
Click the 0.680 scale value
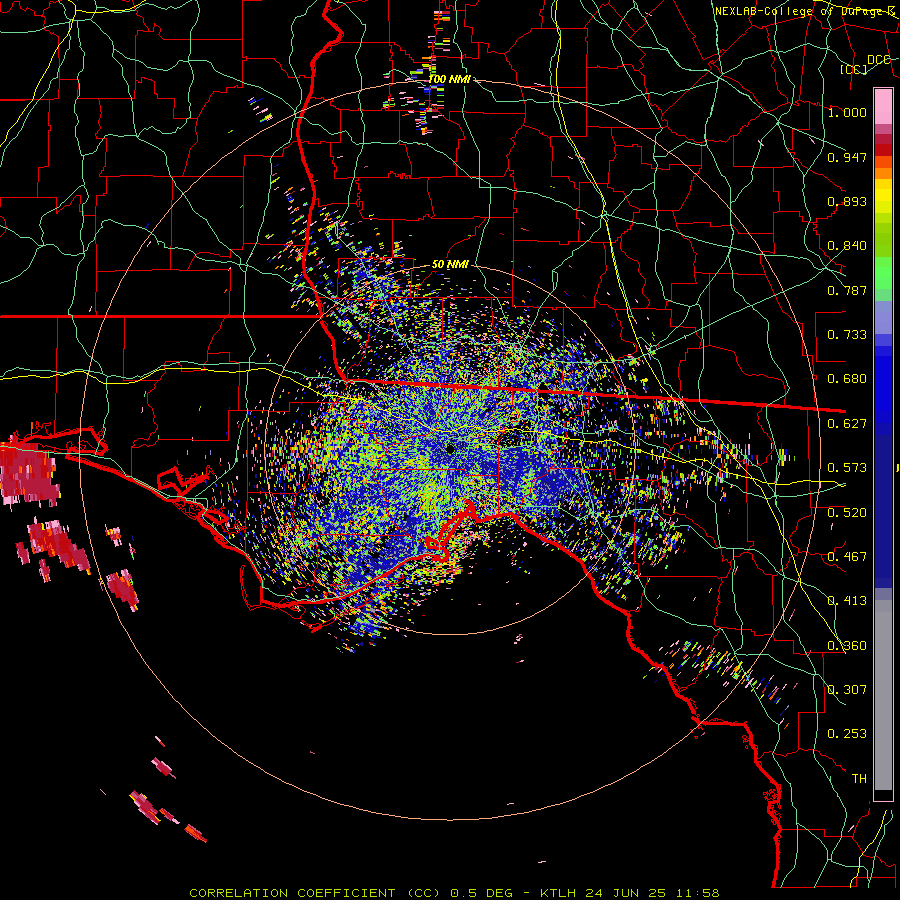(847, 379)
